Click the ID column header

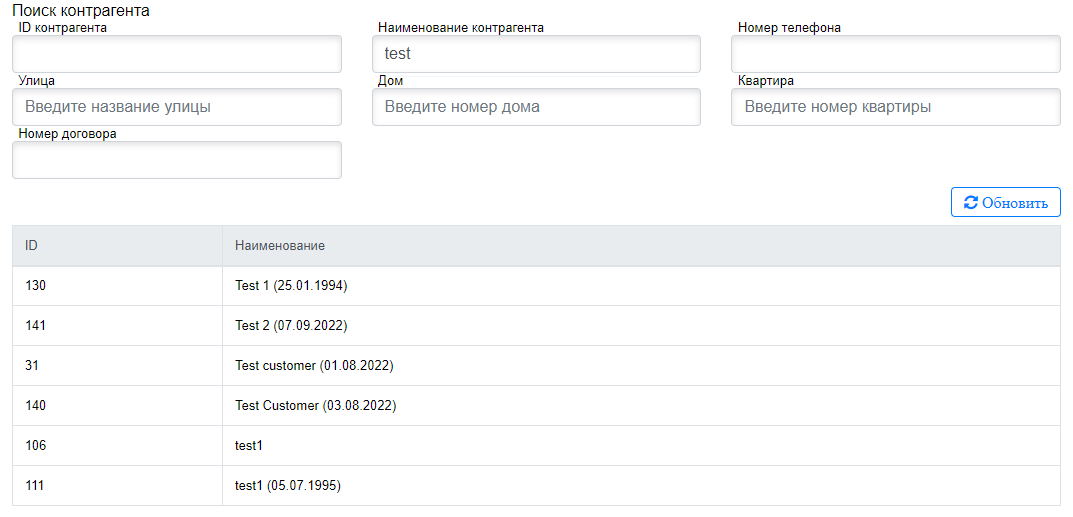pyautogui.click(x=117, y=246)
